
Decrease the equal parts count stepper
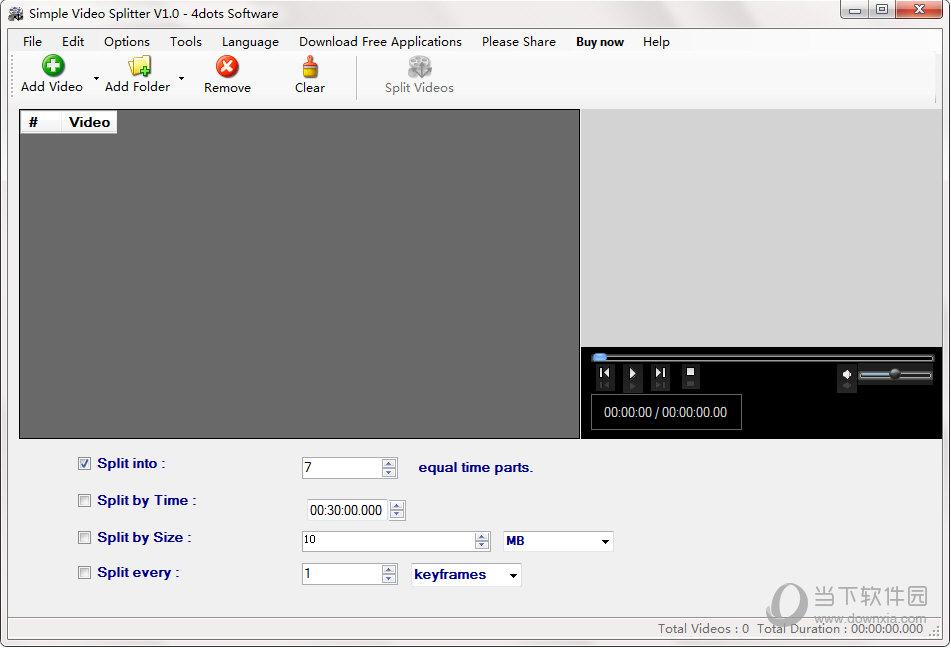click(389, 473)
